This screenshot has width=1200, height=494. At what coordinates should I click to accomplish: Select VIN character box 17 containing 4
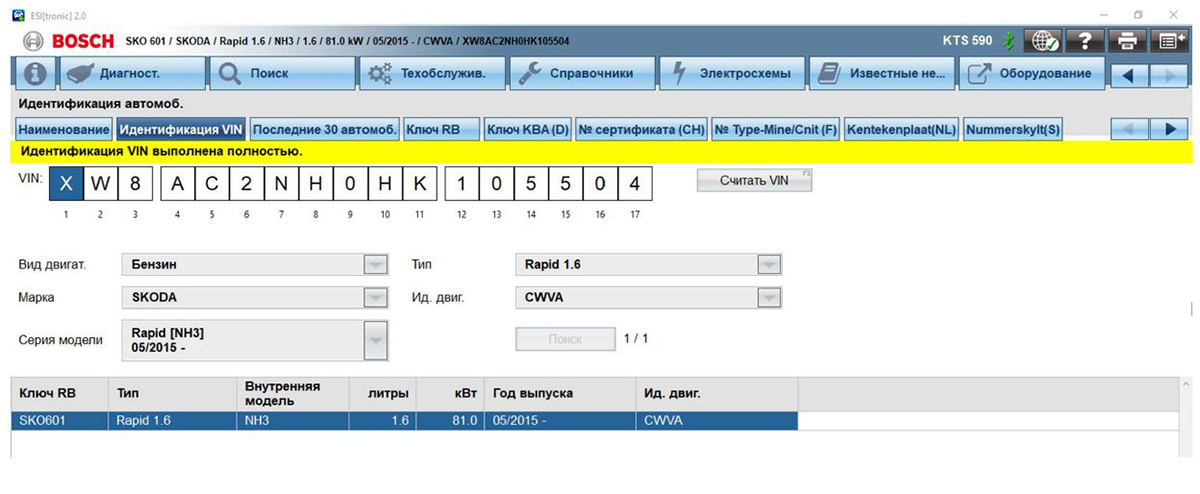coord(634,184)
